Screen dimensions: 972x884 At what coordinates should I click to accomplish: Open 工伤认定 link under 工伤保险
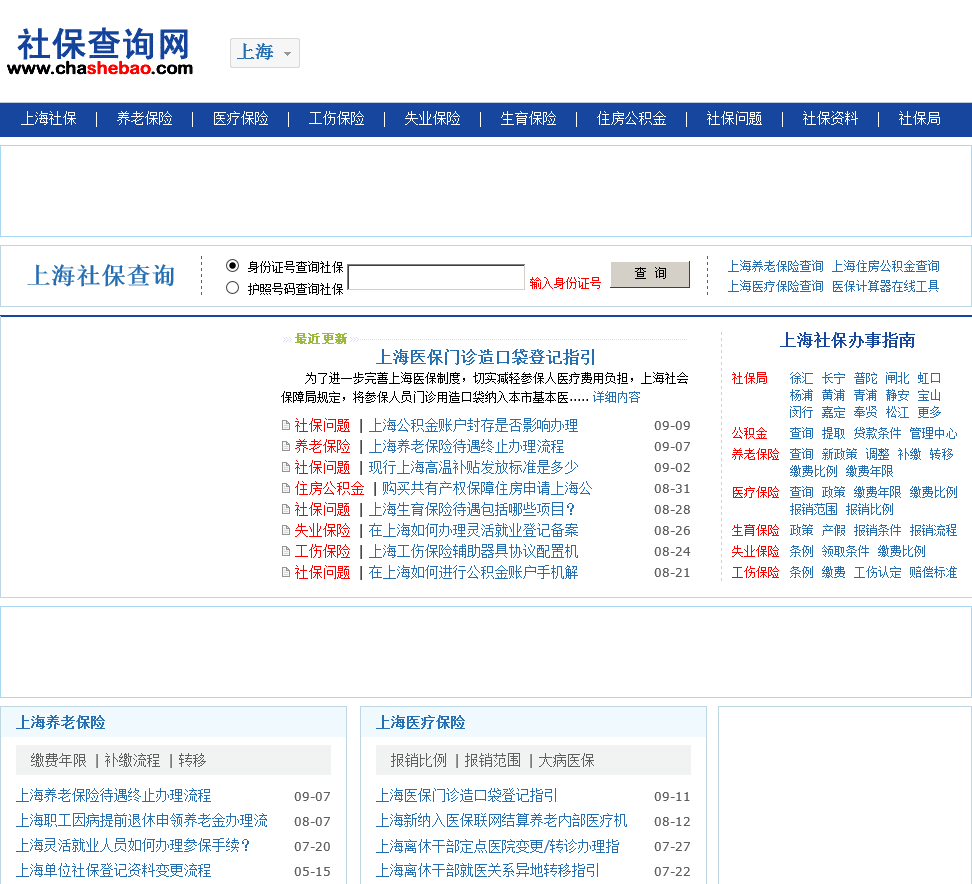[x=877, y=573]
